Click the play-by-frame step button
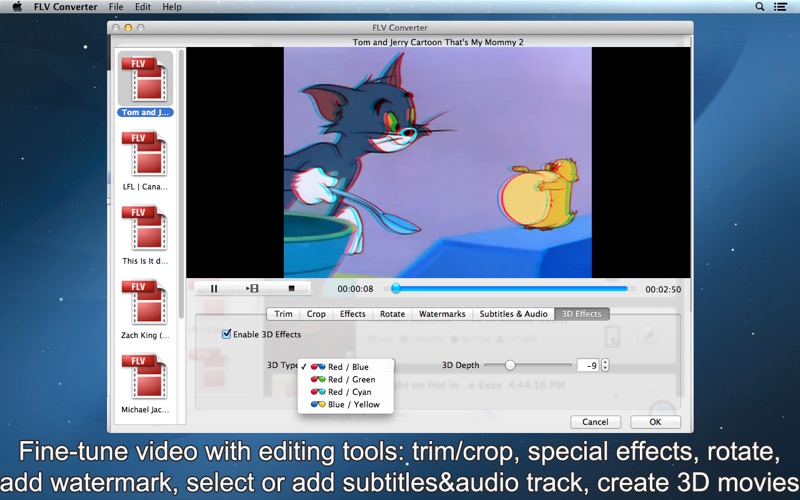 coord(252,289)
